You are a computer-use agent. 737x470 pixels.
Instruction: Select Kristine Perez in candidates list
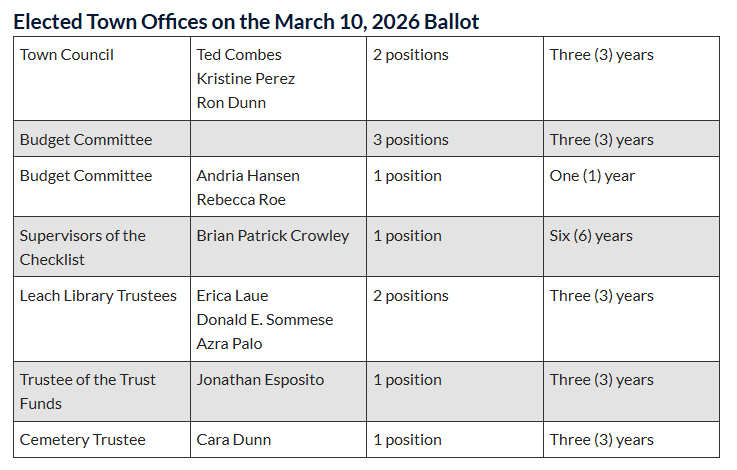pos(246,79)
